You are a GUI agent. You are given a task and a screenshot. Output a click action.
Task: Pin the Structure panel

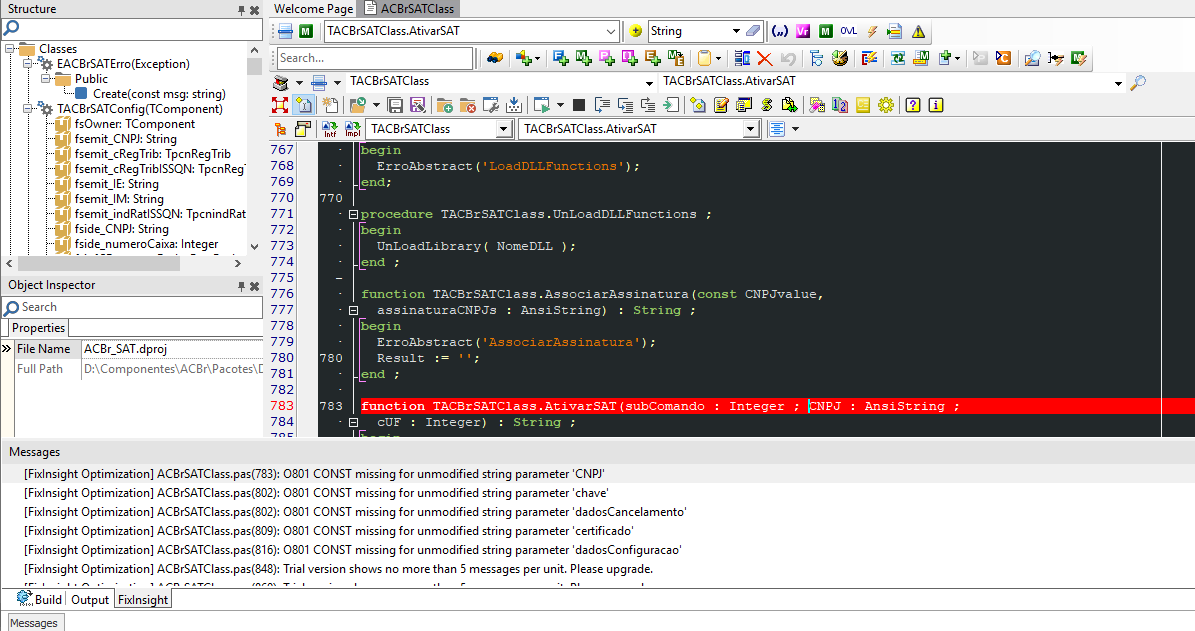[x=242, y=10]
